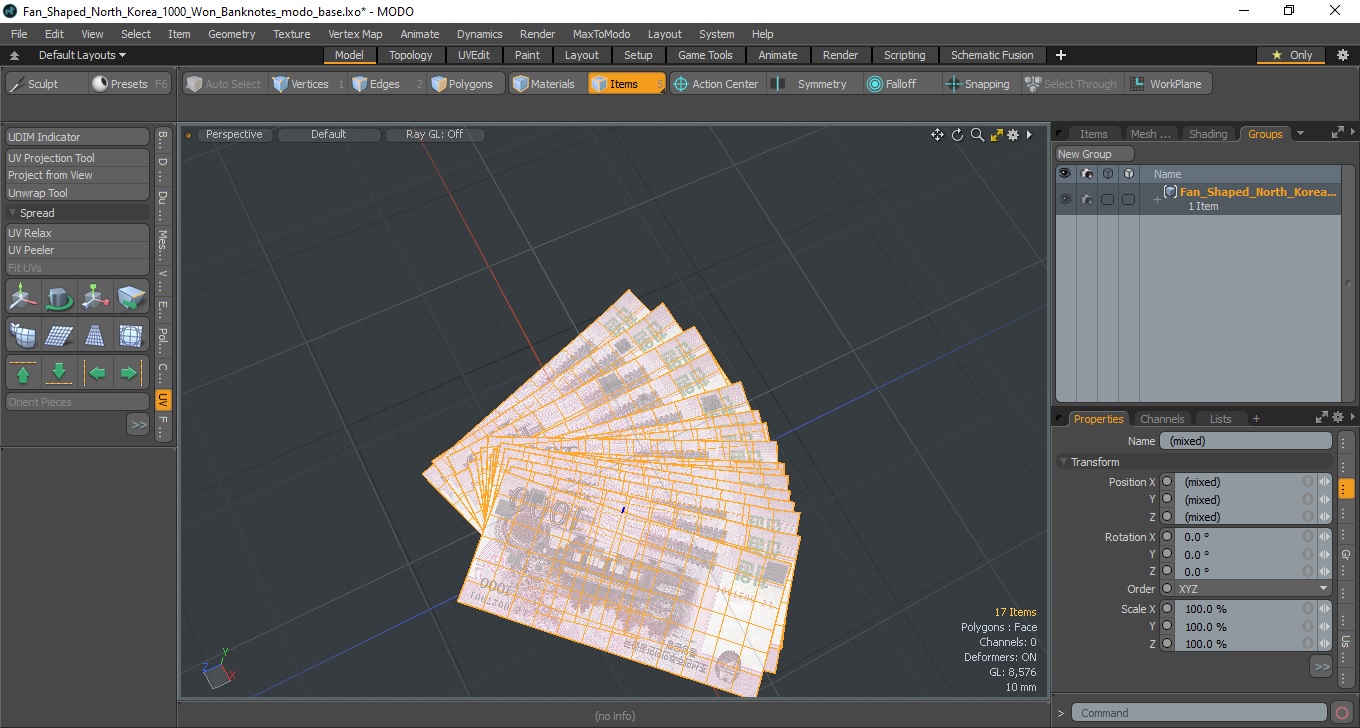Switch to the UVEdit layout tab
This screenshot has height=728, width=1360.
tap(474, 55)
